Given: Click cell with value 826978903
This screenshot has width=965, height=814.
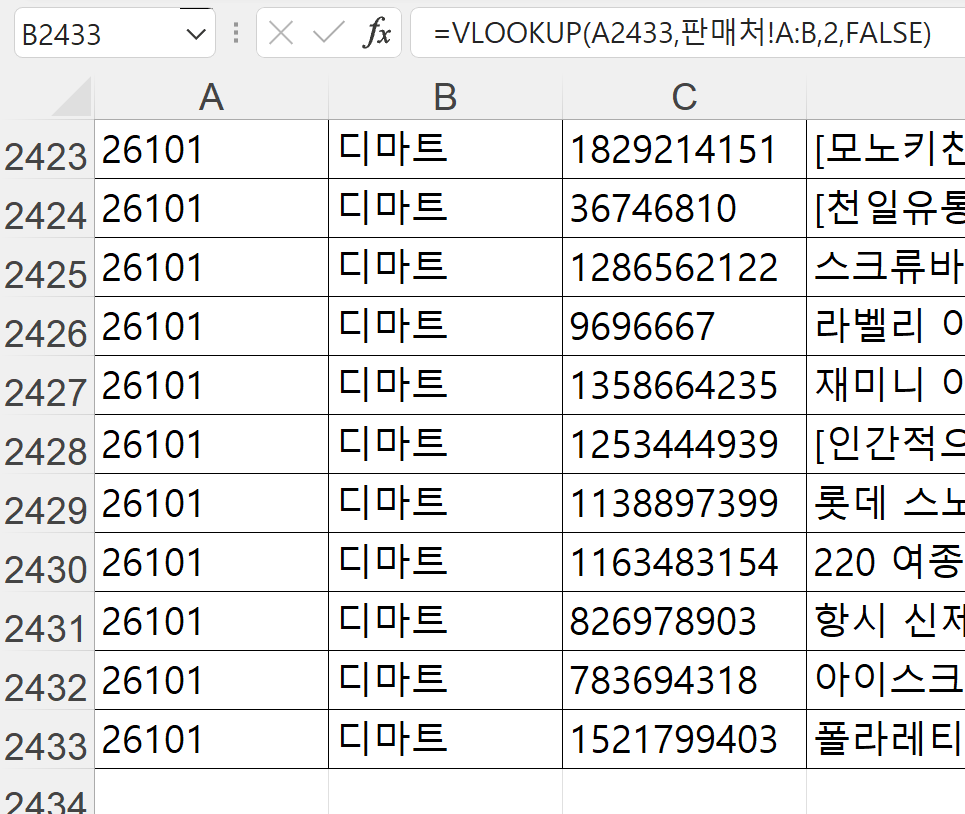Looking at the screenshot, I should (684, 622).
